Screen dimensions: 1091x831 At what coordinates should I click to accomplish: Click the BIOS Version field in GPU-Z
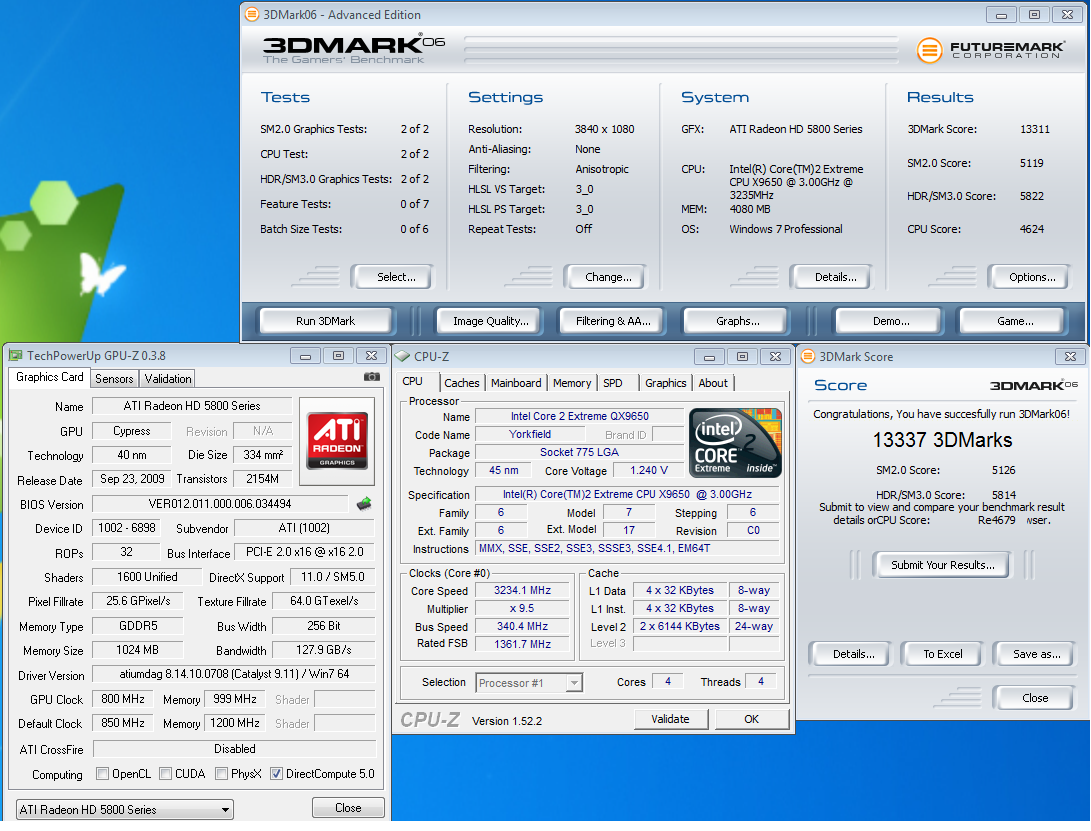click(x=220, y=504)
